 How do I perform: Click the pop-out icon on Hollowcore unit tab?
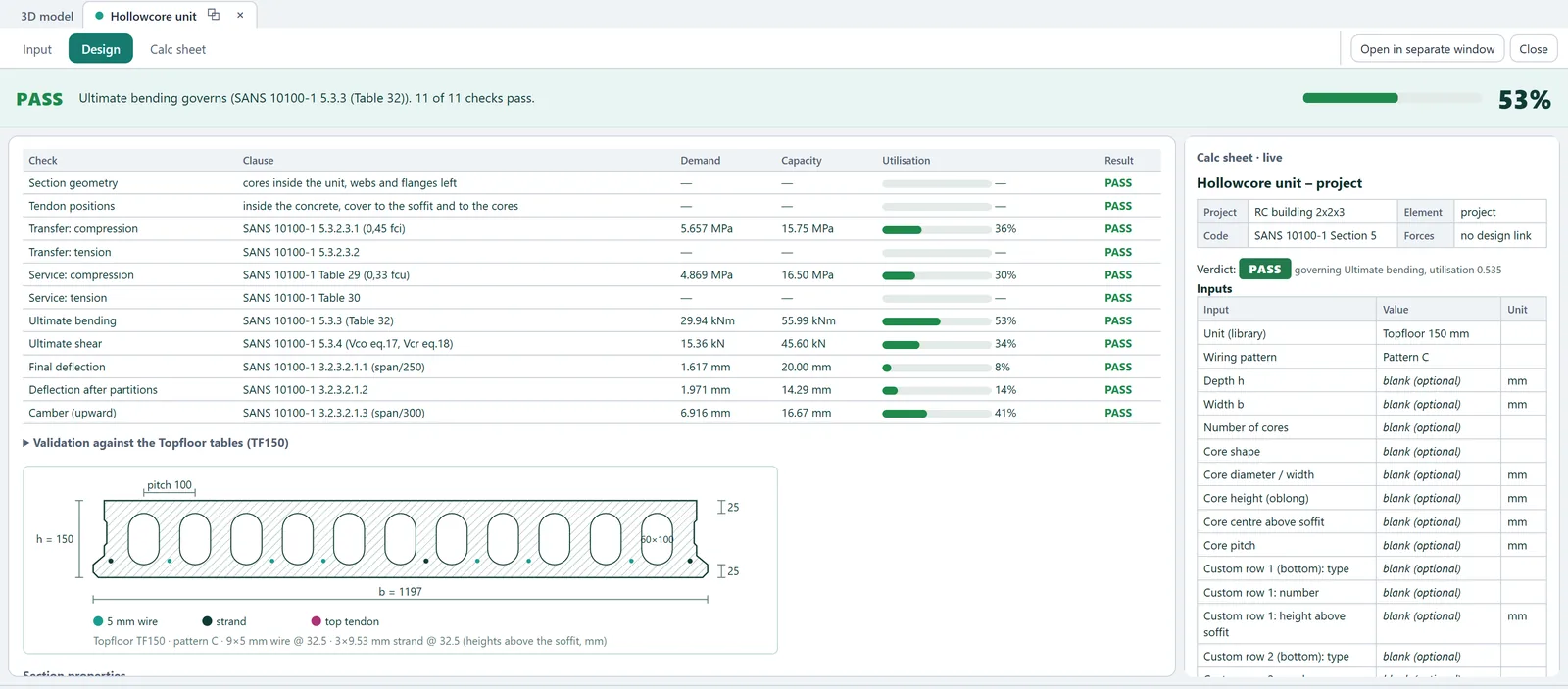214,15
